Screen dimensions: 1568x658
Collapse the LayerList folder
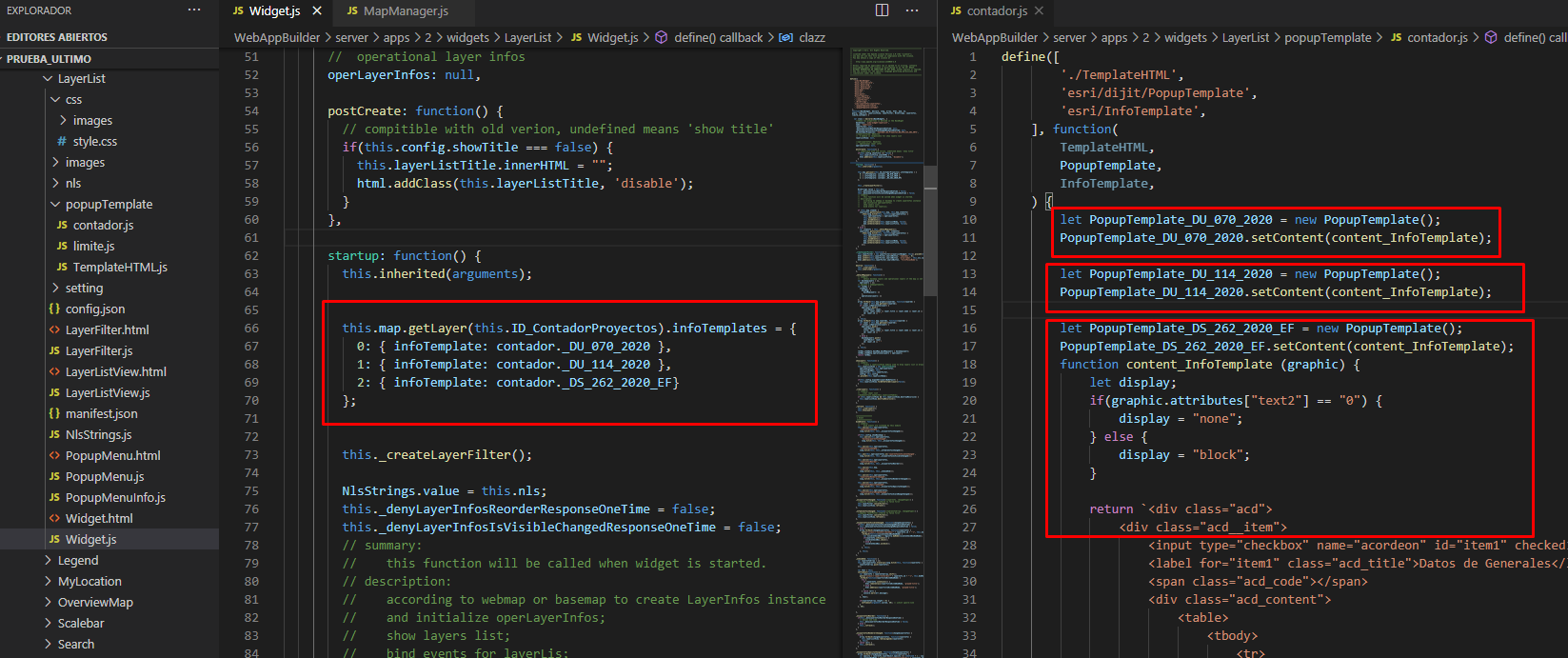[x=81, y=79]
